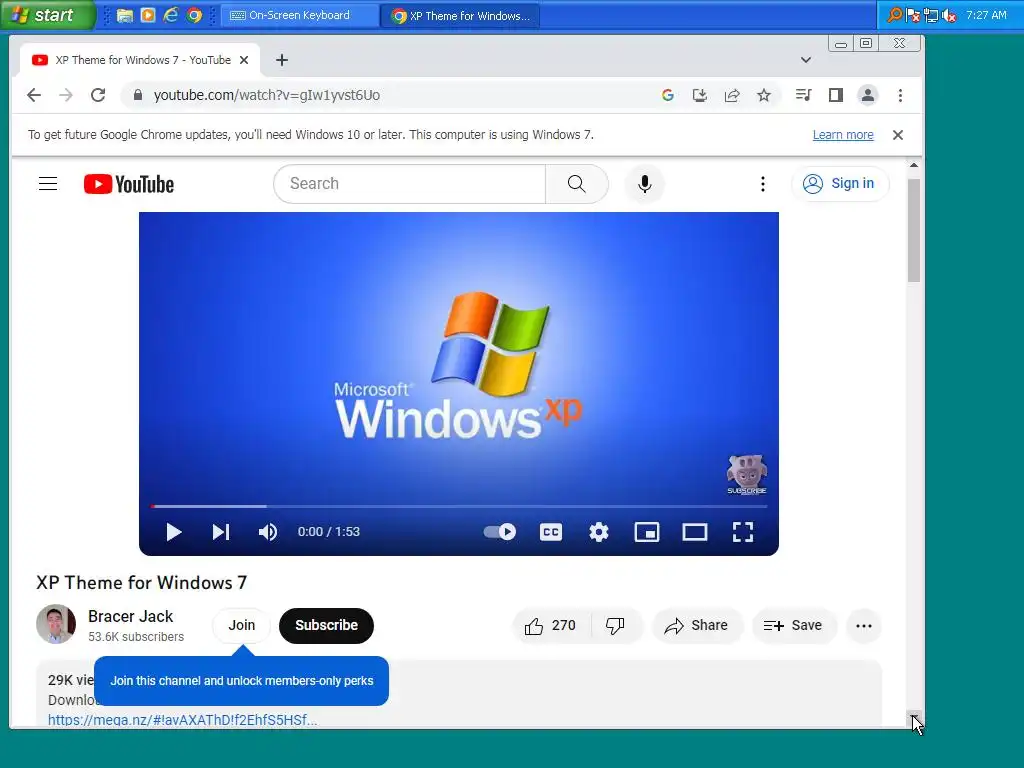
Task: Click the Google icon in address bar
Action: 667,95
